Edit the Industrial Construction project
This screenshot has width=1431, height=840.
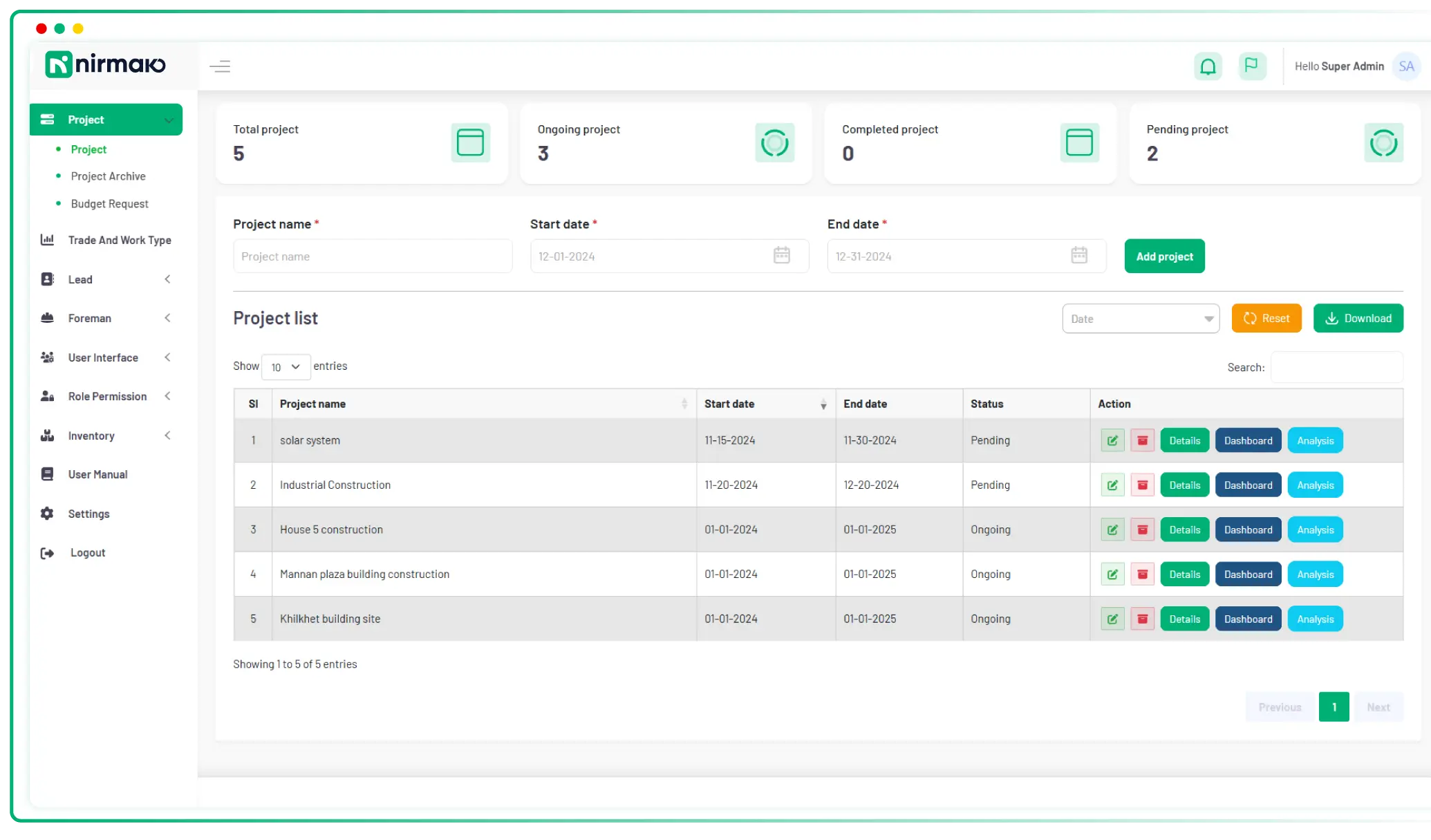[x=1112, y=485]
